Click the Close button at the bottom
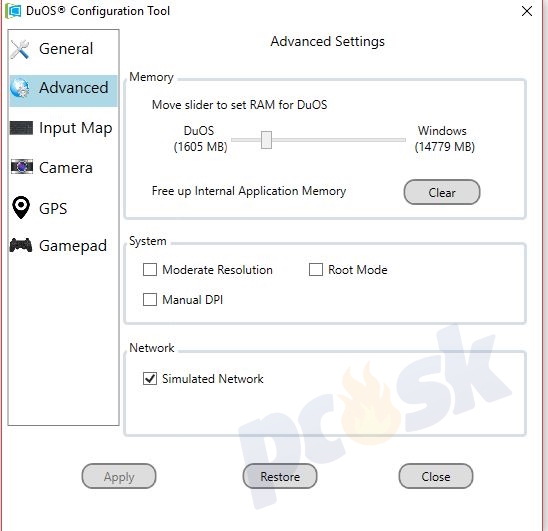 pos(435,476)
